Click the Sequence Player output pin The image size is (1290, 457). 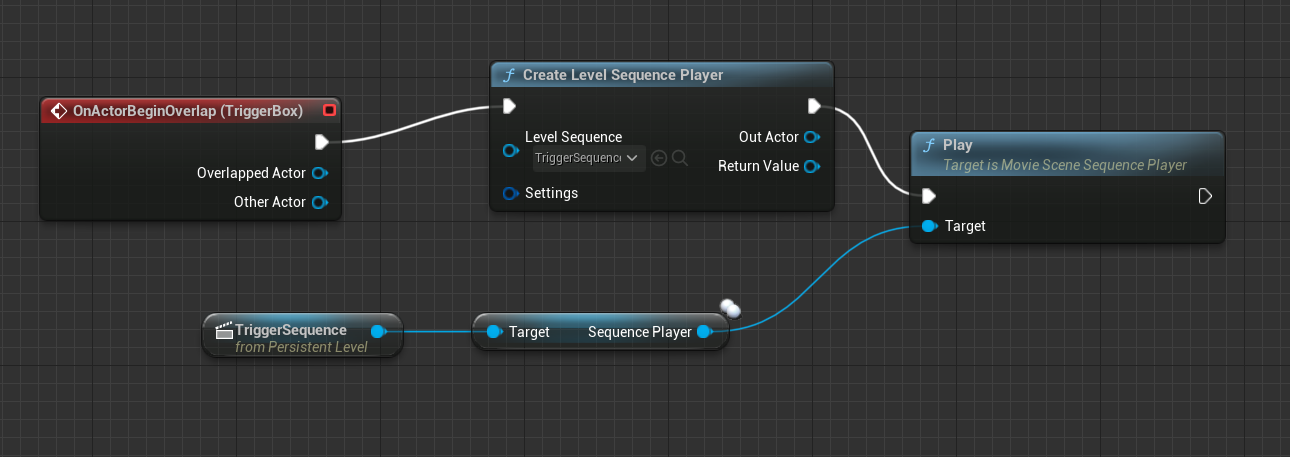coord(704,332)
